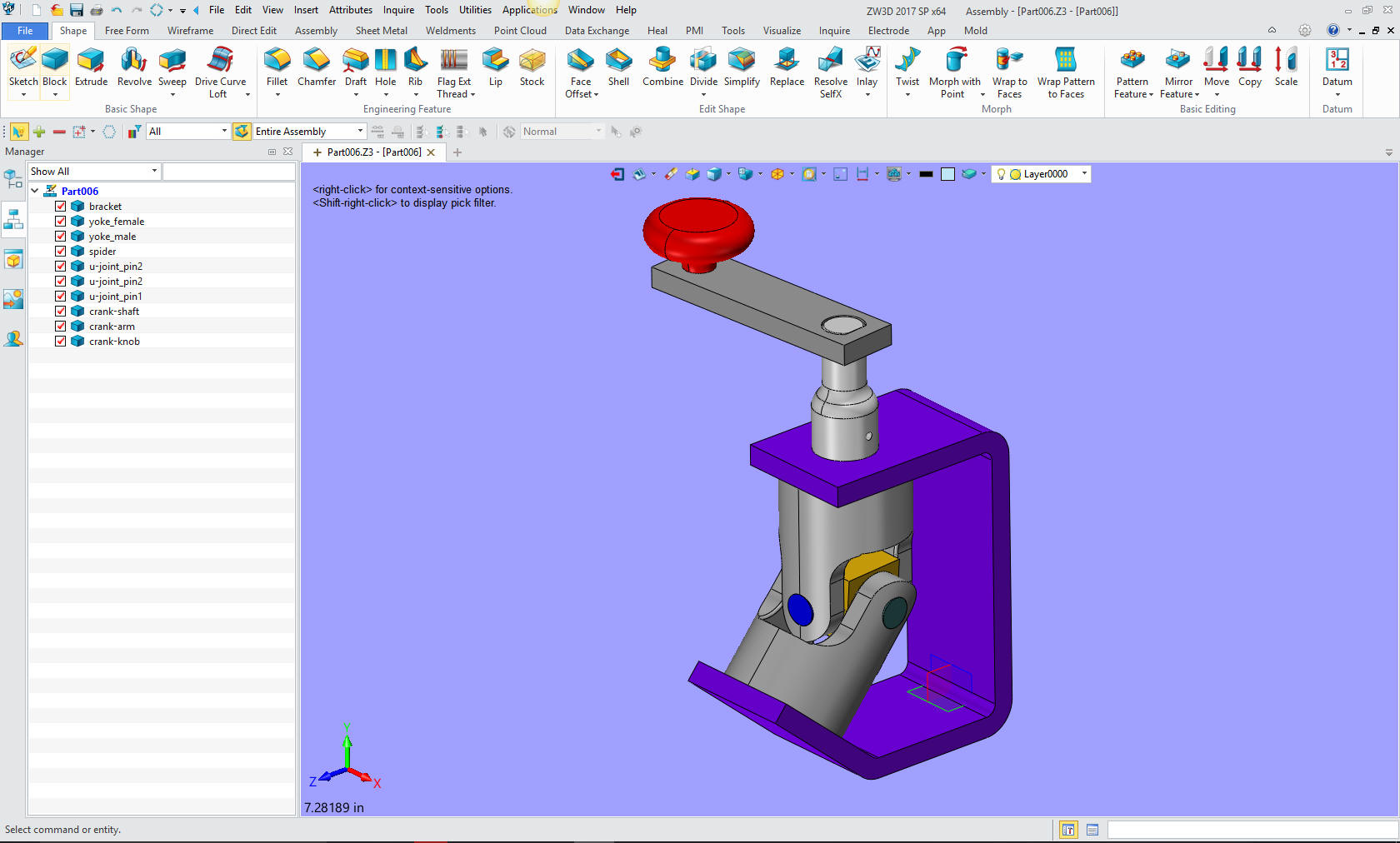This screenshot has width=1400, height=843.
Task: Open the Simplify tool
Action: (x=742, y=67)
